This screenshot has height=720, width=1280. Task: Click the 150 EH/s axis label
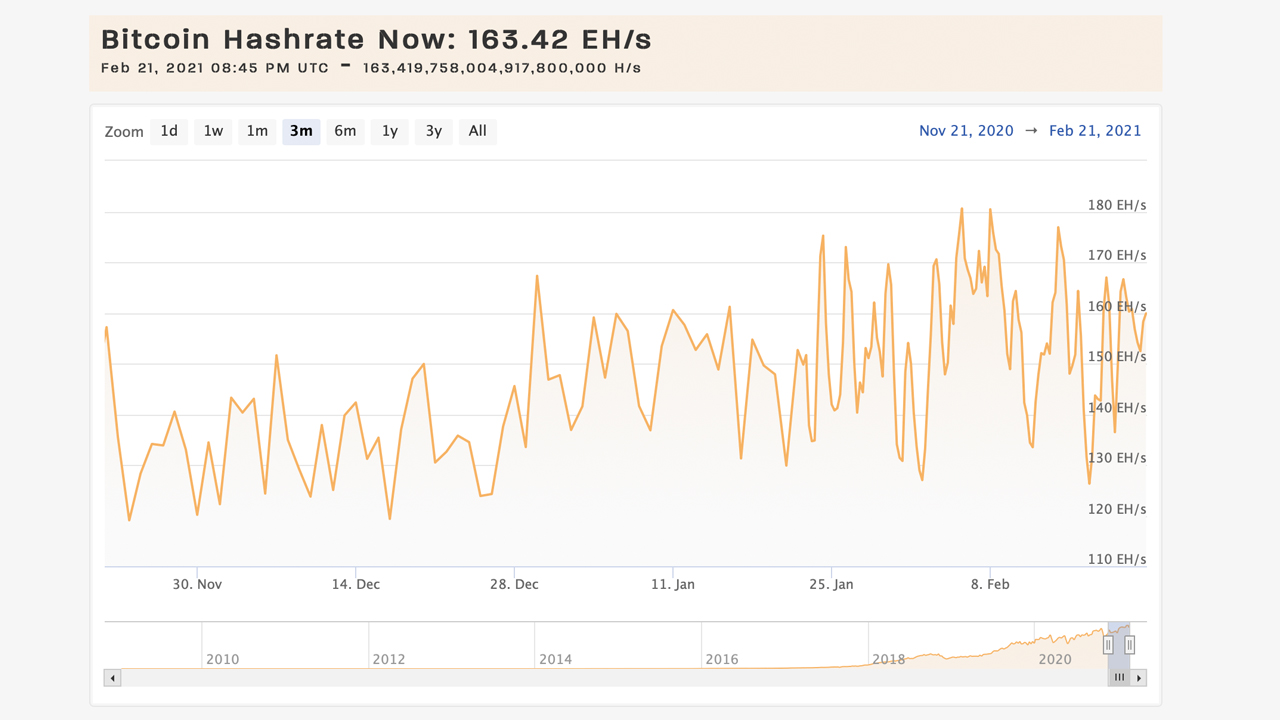(x=1117, y=356)
